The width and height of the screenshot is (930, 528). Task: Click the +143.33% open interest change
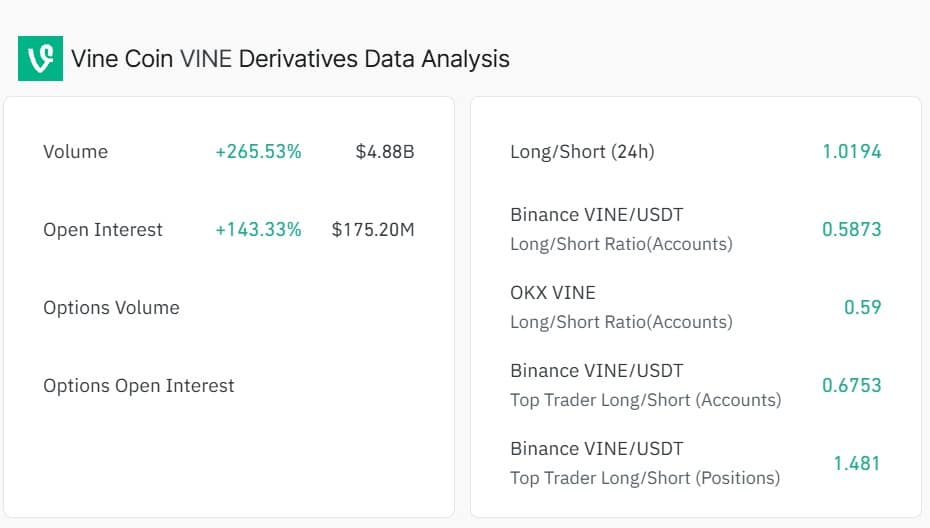click(258, 230)
